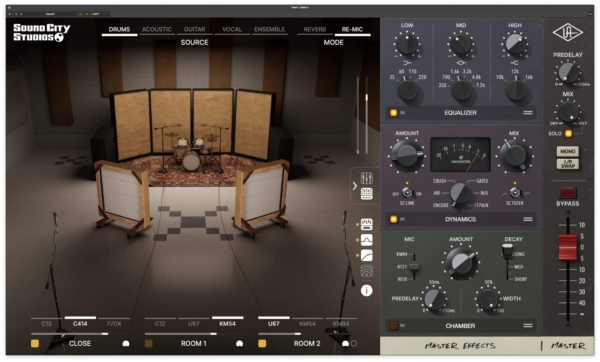The width and height of the screenshot is (600, 362).
Task: Click the LOW gain knob
Action: pyautogui.click(x=407, y=44)
